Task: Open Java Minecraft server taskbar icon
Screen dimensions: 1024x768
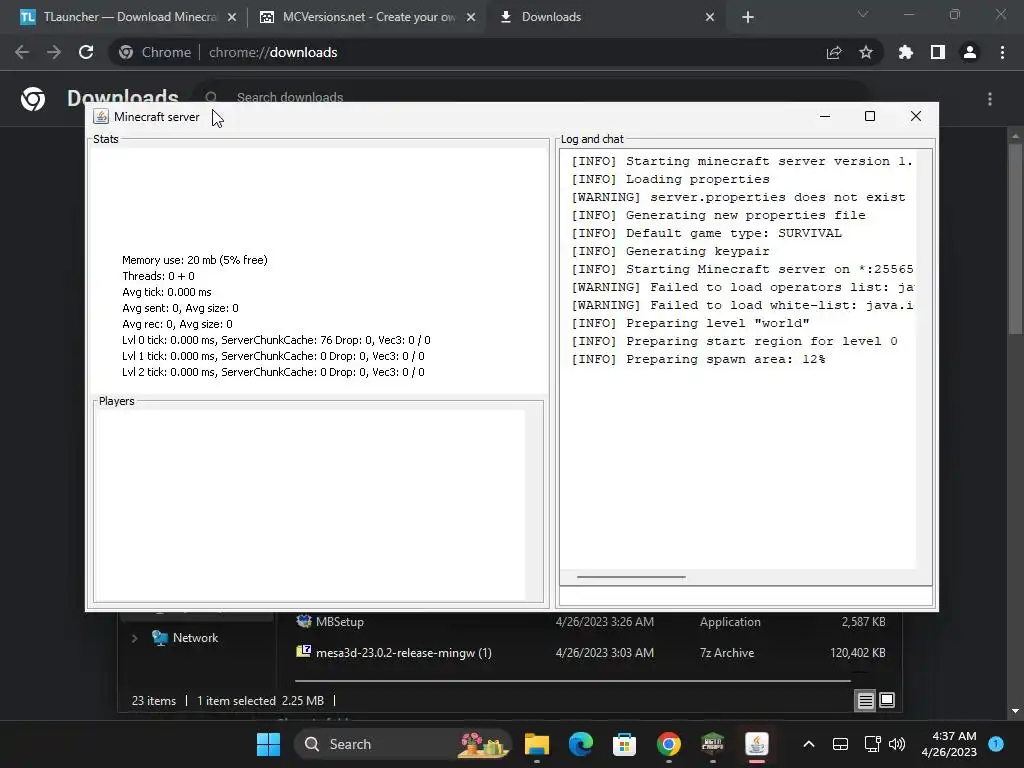Action: pos(756,744)
